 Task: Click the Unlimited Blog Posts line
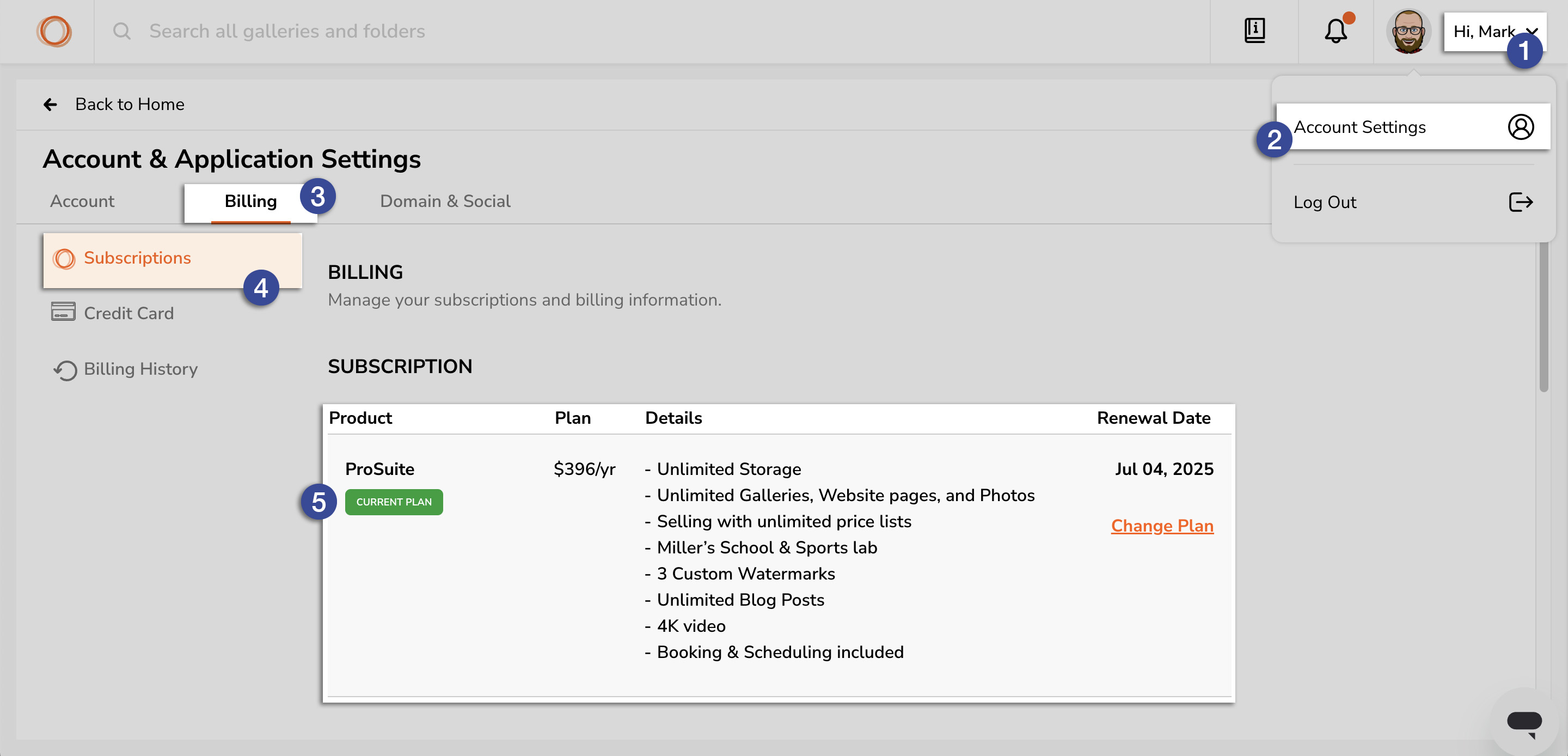pyautogui.click(x=734, y=600)
